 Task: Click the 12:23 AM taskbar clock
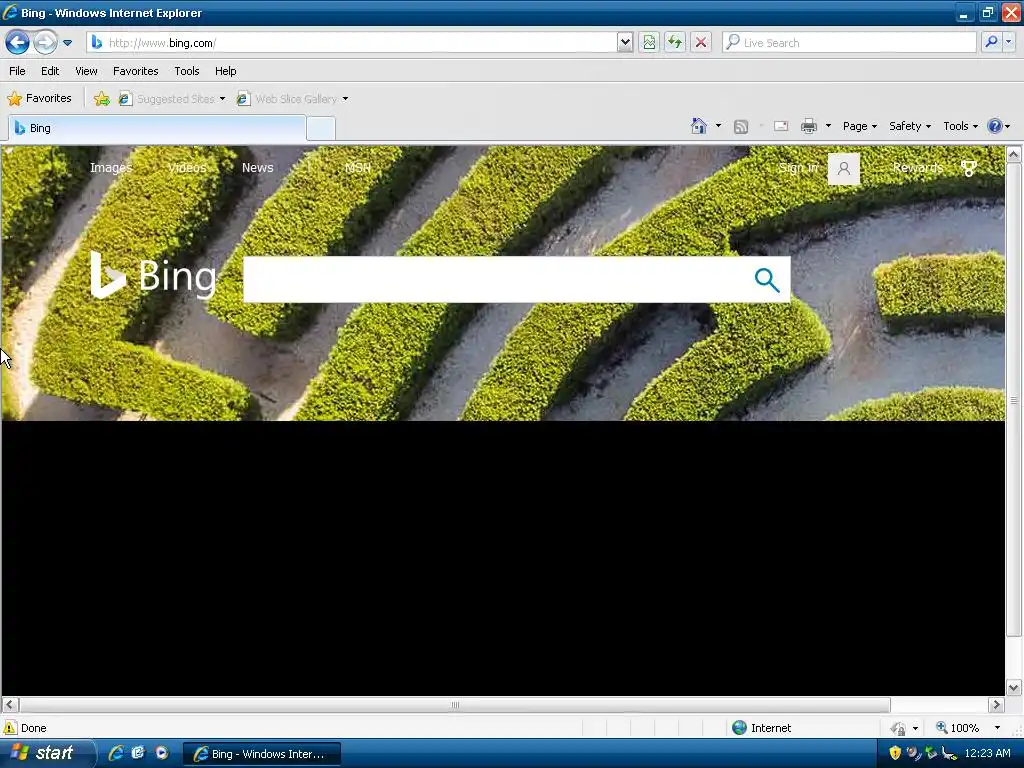pos(987,753)
